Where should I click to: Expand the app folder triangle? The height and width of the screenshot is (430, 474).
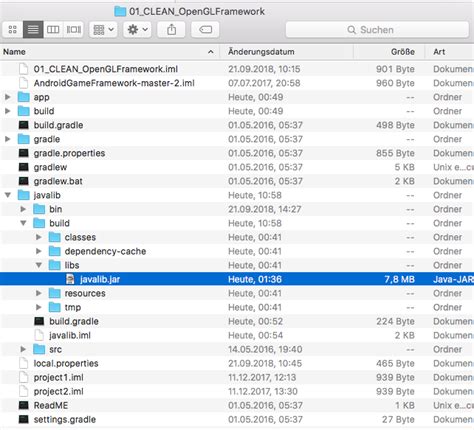[8, 97]
